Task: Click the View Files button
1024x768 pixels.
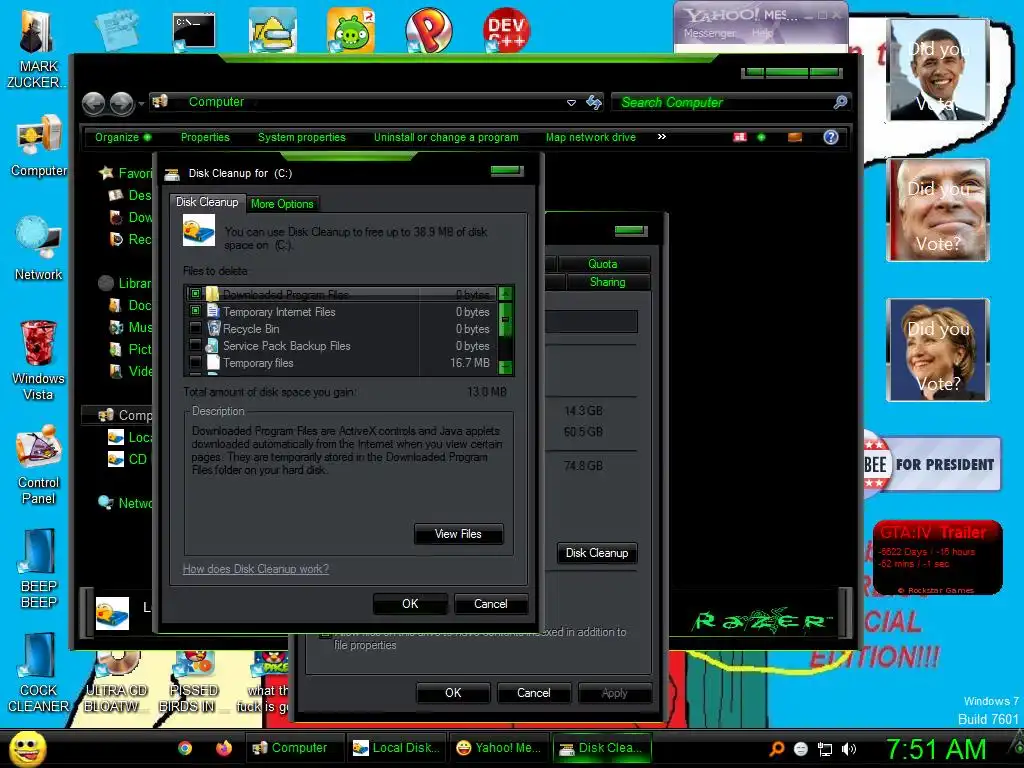Action: coord(458,534)
